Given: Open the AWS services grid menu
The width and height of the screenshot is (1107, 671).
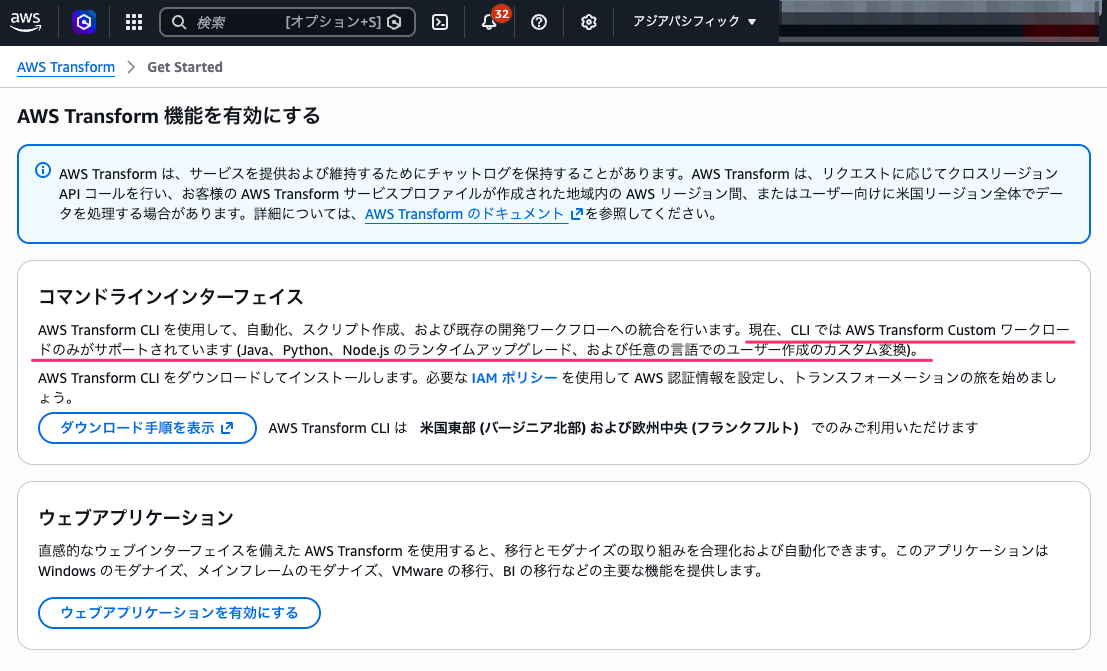Looking at the screenshot, I should coord(133,21).
